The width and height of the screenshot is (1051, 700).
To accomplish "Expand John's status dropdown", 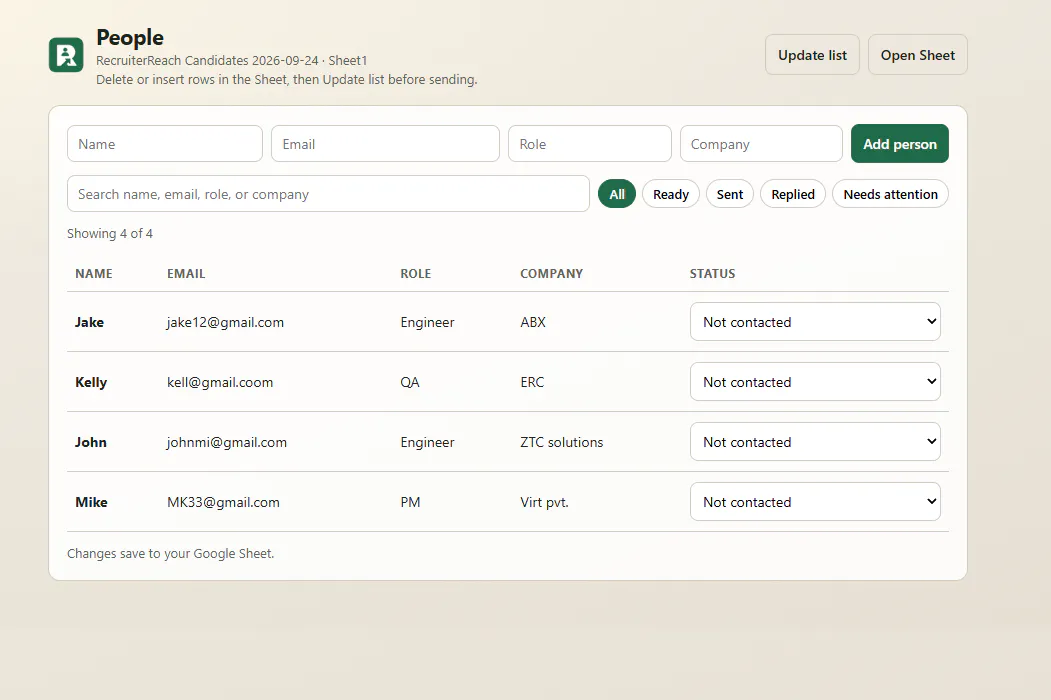I will (x=815, y=442).
